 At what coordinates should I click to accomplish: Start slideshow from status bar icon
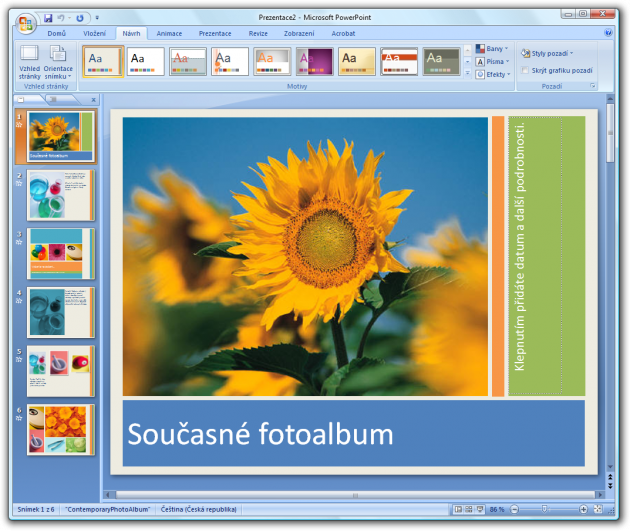click(481, 509)
